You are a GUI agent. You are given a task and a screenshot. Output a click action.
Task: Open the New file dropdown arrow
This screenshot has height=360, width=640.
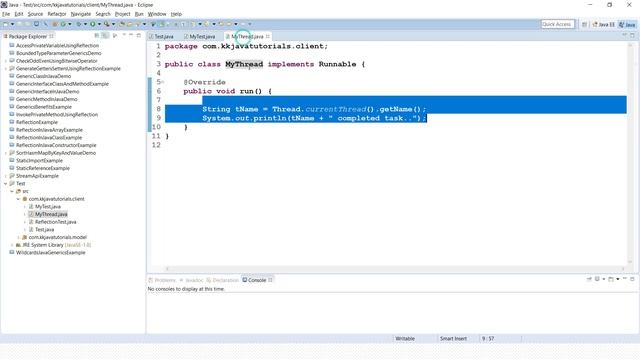coord(12,24)
